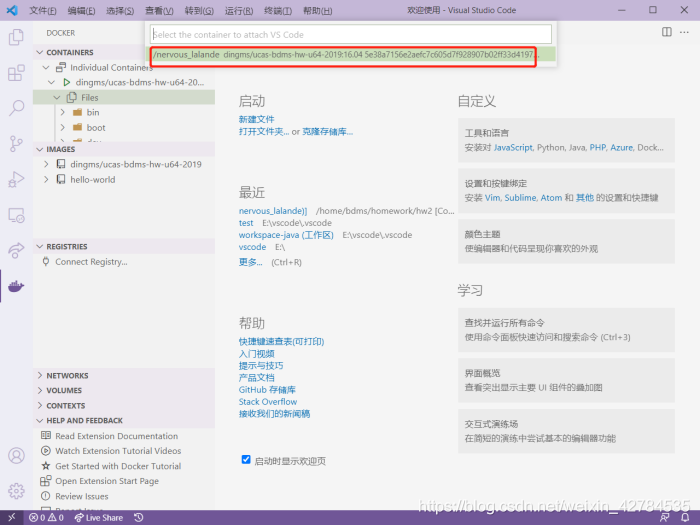This screenshot has height=525, width=700.
Task: Open the 颜色主题 card
Action: pos(566,241)
